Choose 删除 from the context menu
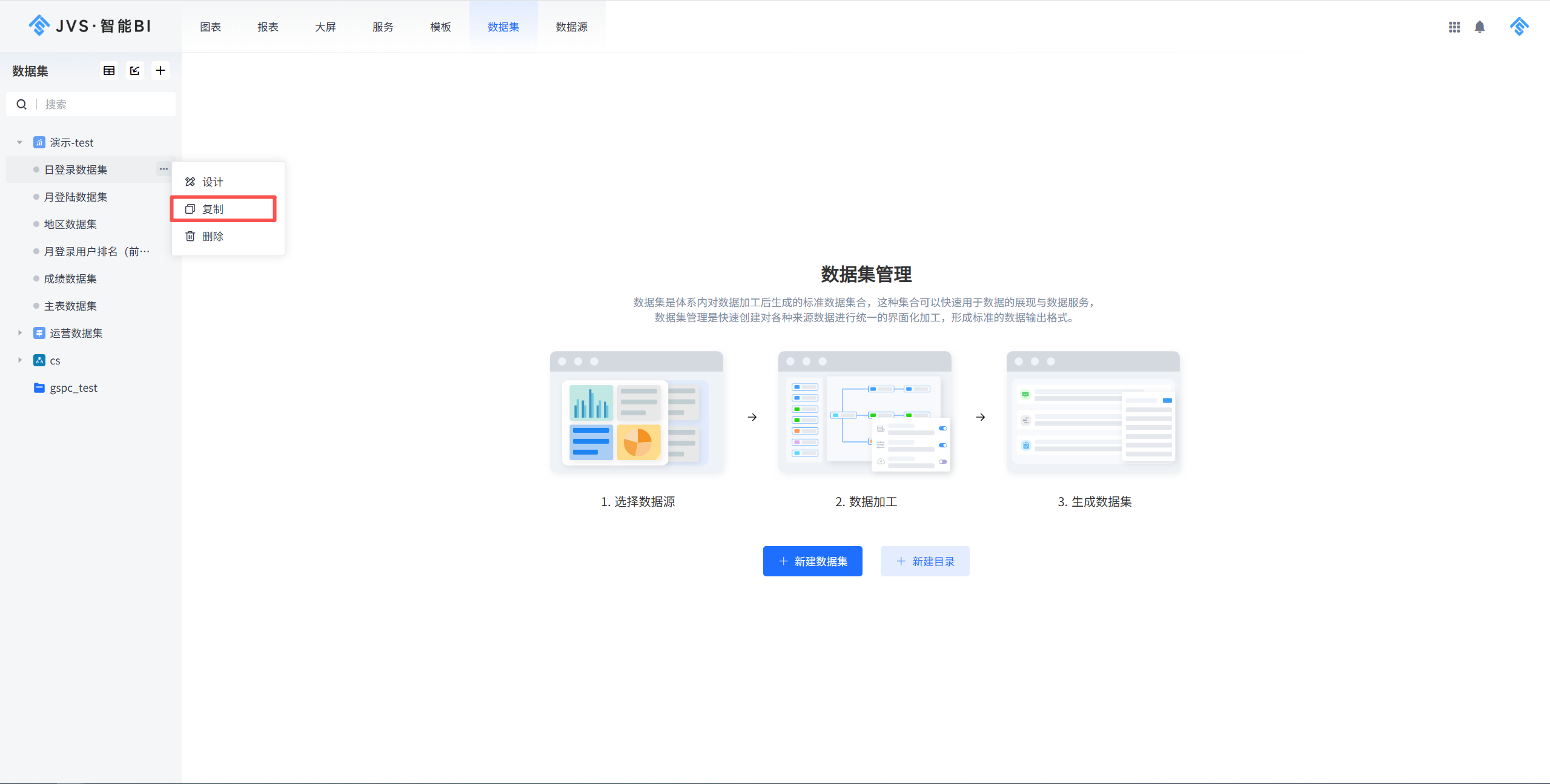Image resolution: width=1550 pixels, height=784 pixels. (x=213, y=236)
